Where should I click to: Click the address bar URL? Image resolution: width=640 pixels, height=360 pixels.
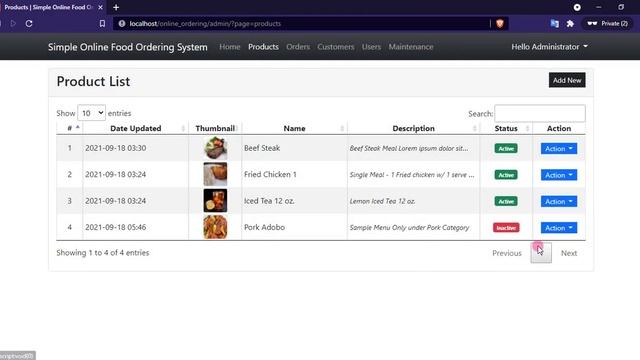coord(205,24)
